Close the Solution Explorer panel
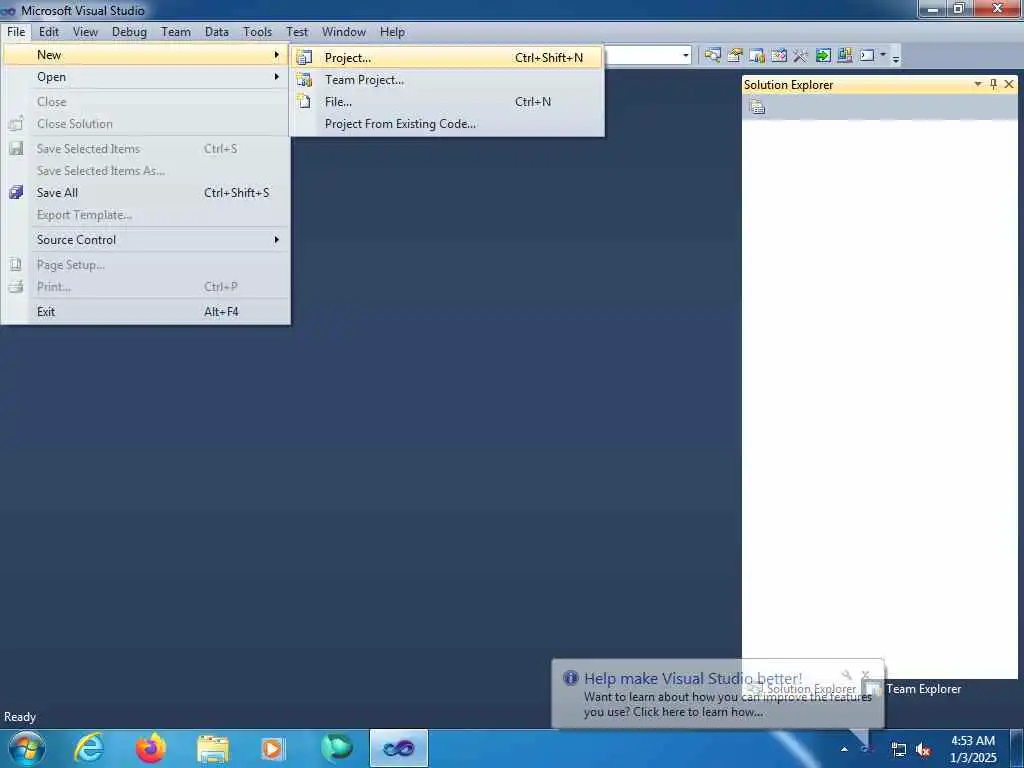 [x=1009, y=84]
